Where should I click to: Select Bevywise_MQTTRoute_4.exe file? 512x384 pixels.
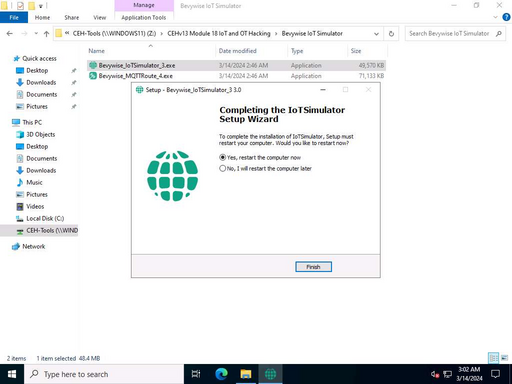point(236,76)
